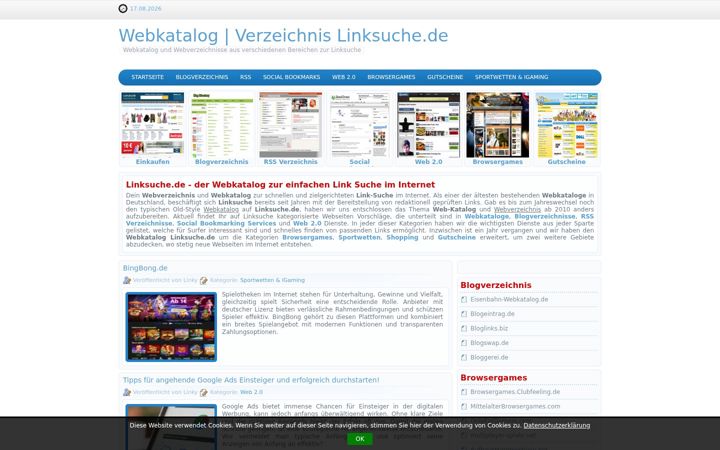This screenshot has width=720, height=450.
Task: Open the Browsergames sidebar heading
Action: tap(494, 378)
